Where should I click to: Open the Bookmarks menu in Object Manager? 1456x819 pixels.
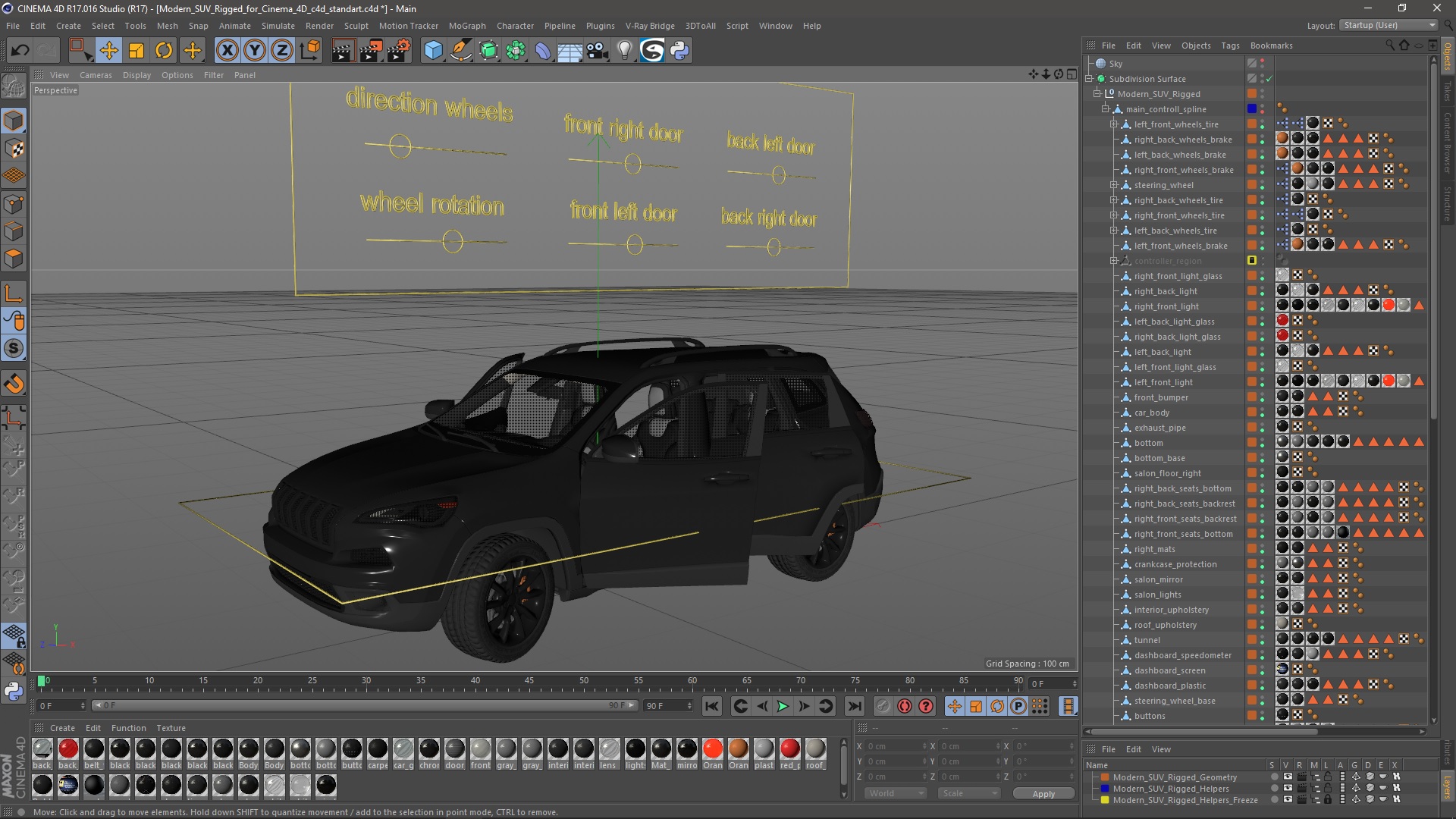coord(1271,45)
